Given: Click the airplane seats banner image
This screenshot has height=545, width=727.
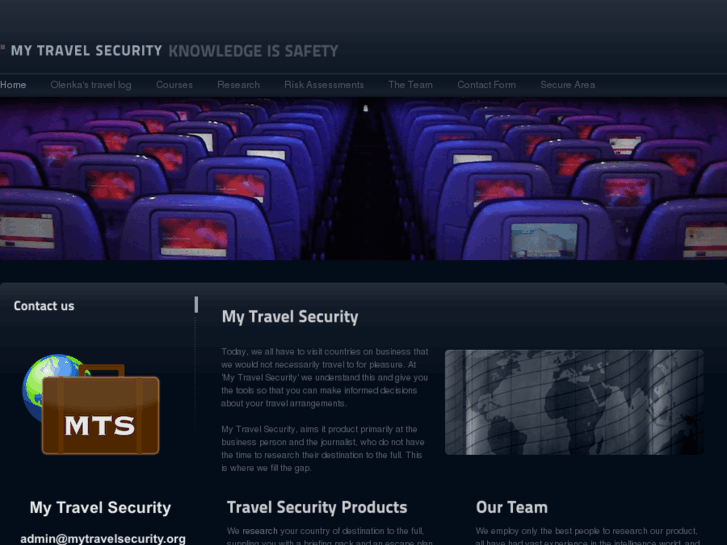Looking at the screenshot, I should [364, 179].
